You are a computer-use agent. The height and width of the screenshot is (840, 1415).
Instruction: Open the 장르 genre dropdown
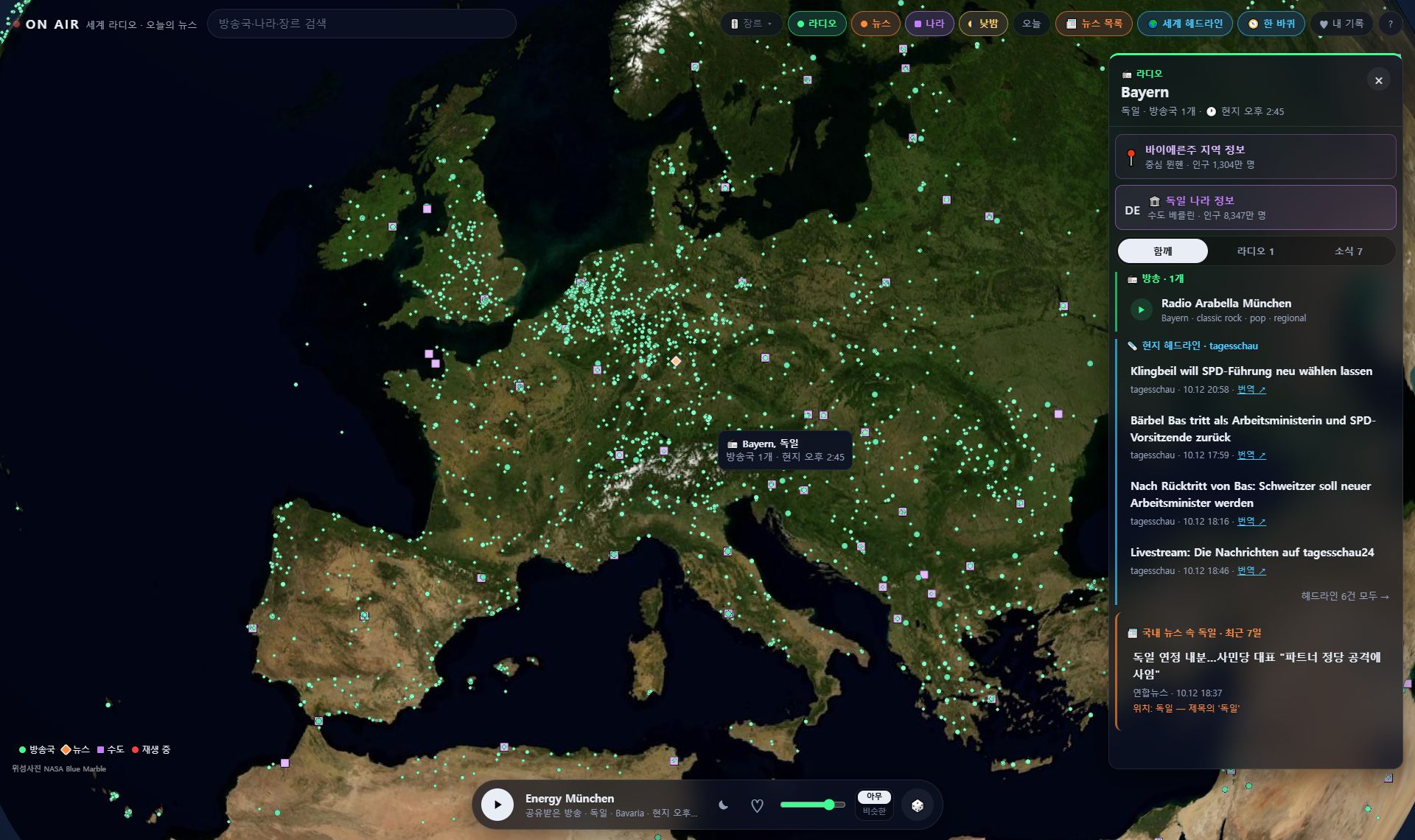coord(751,24)
